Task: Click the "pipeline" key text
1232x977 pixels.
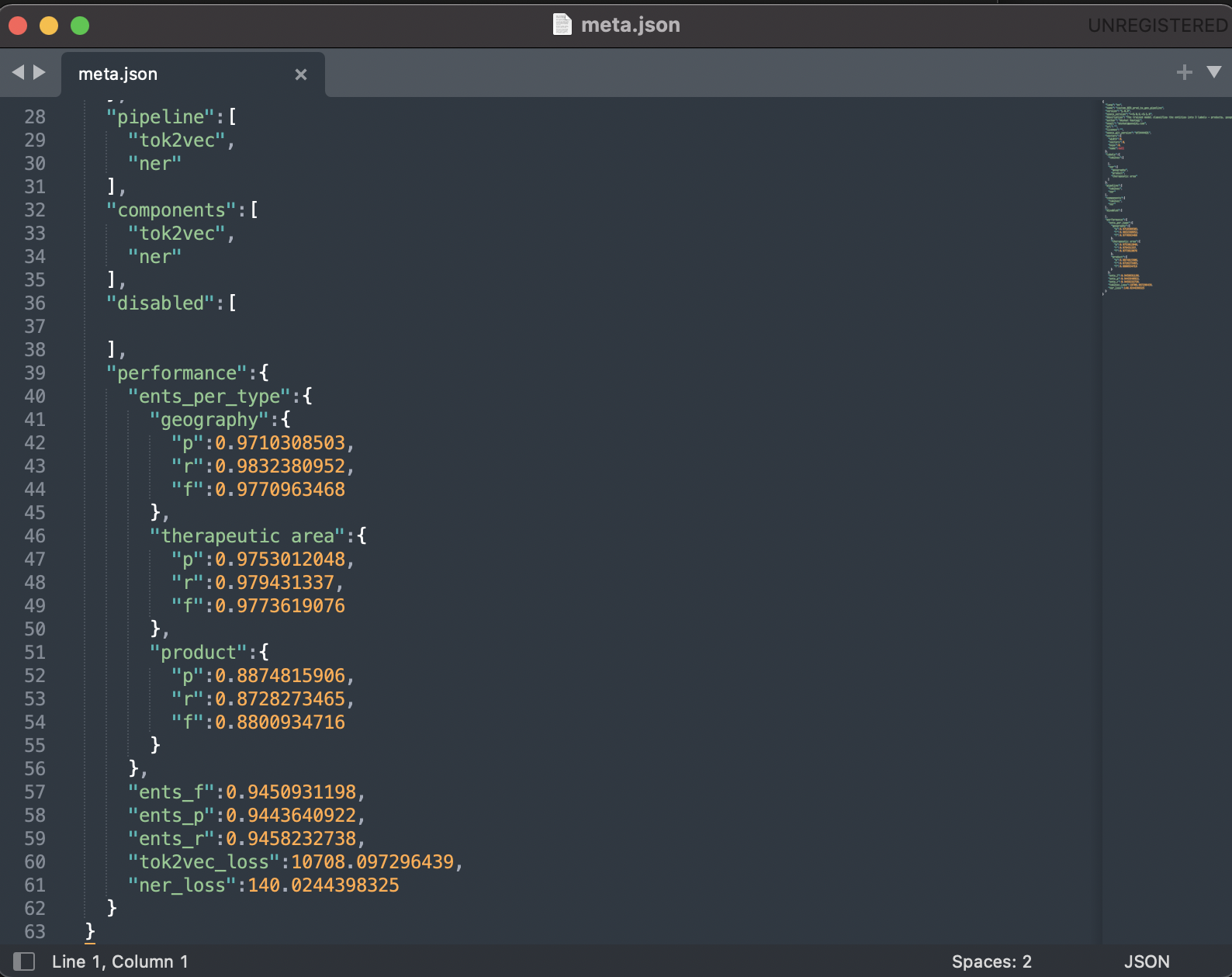Action: [161, 117]
